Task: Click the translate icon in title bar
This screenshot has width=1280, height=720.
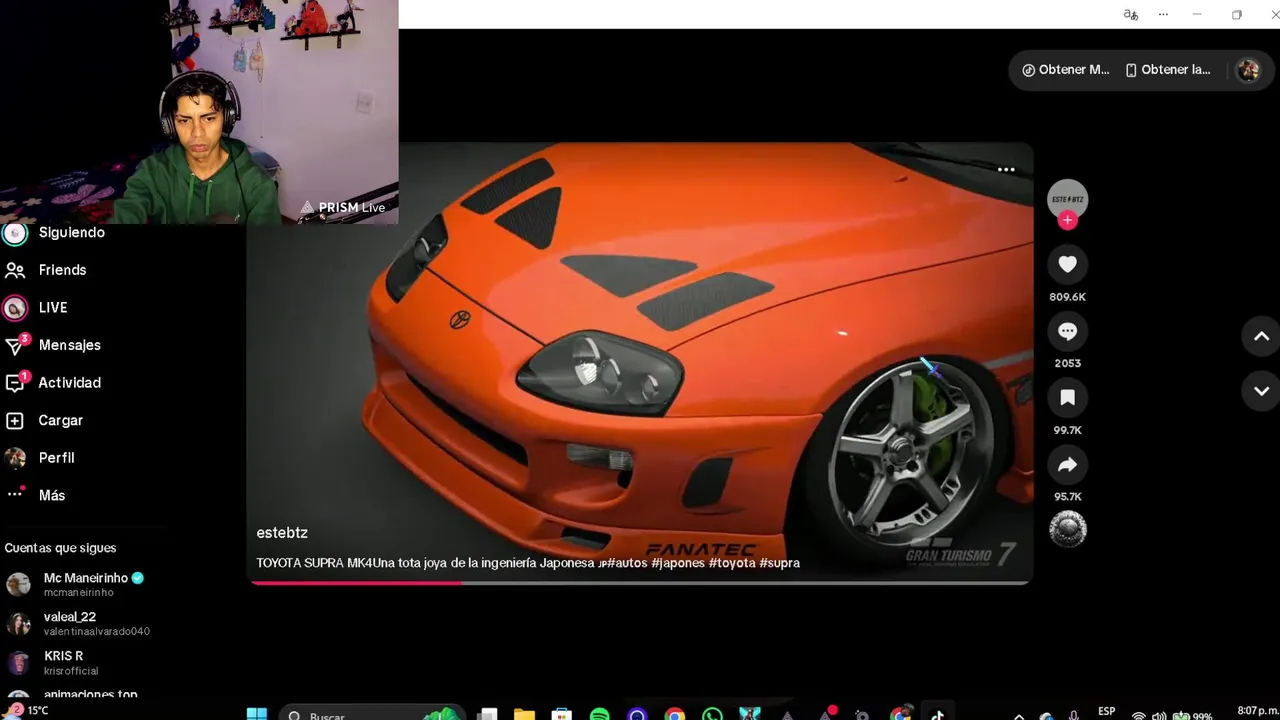Action: click(x=1131, y=14)
